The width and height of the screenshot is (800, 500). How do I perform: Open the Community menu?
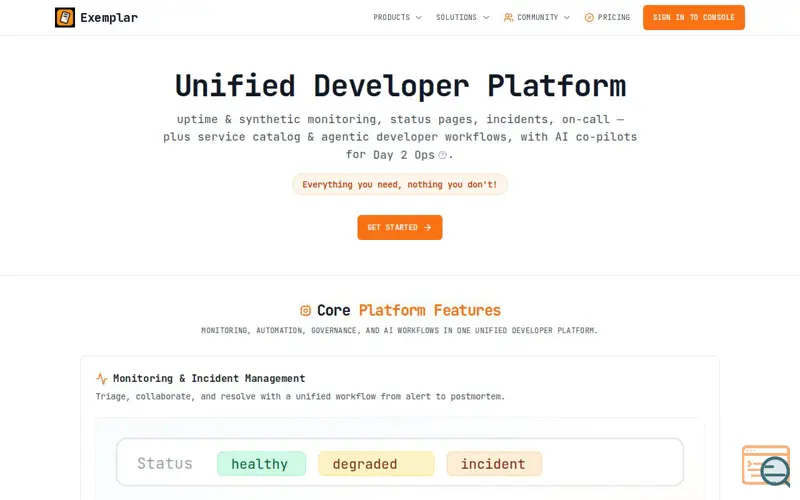[x=537, y=17]
